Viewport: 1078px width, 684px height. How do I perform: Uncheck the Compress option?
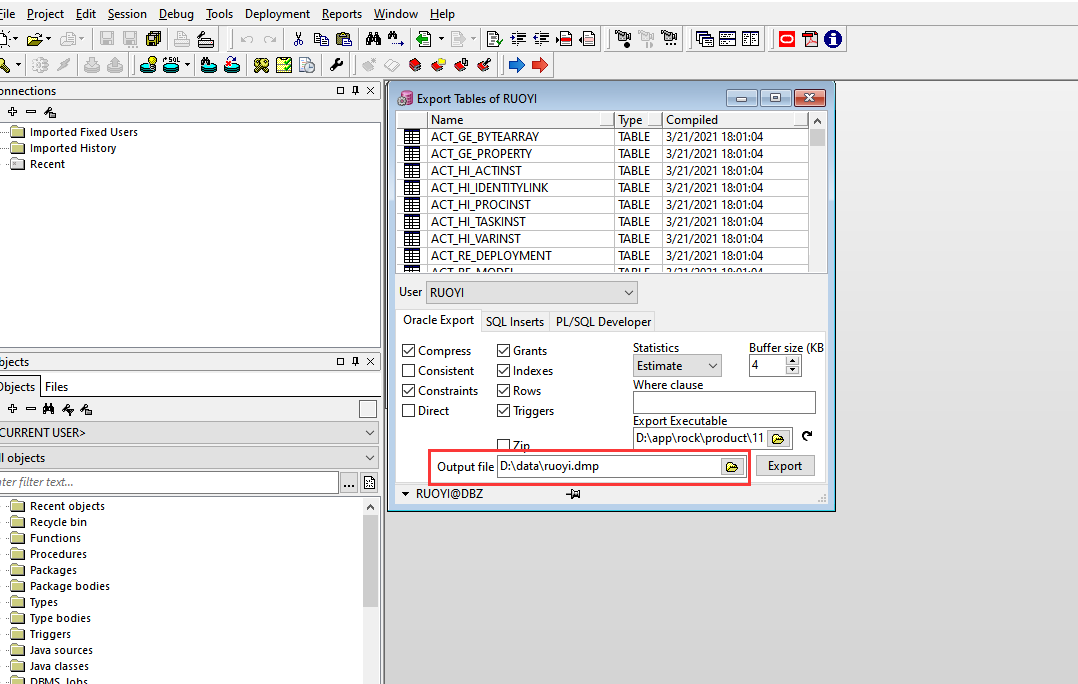tap(407, 350)
